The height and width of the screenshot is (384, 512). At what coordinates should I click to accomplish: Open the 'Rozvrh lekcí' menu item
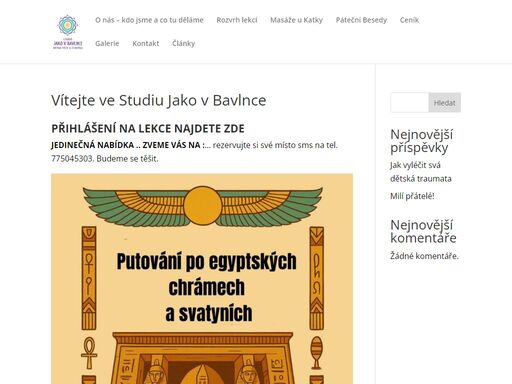coord(237,20)
